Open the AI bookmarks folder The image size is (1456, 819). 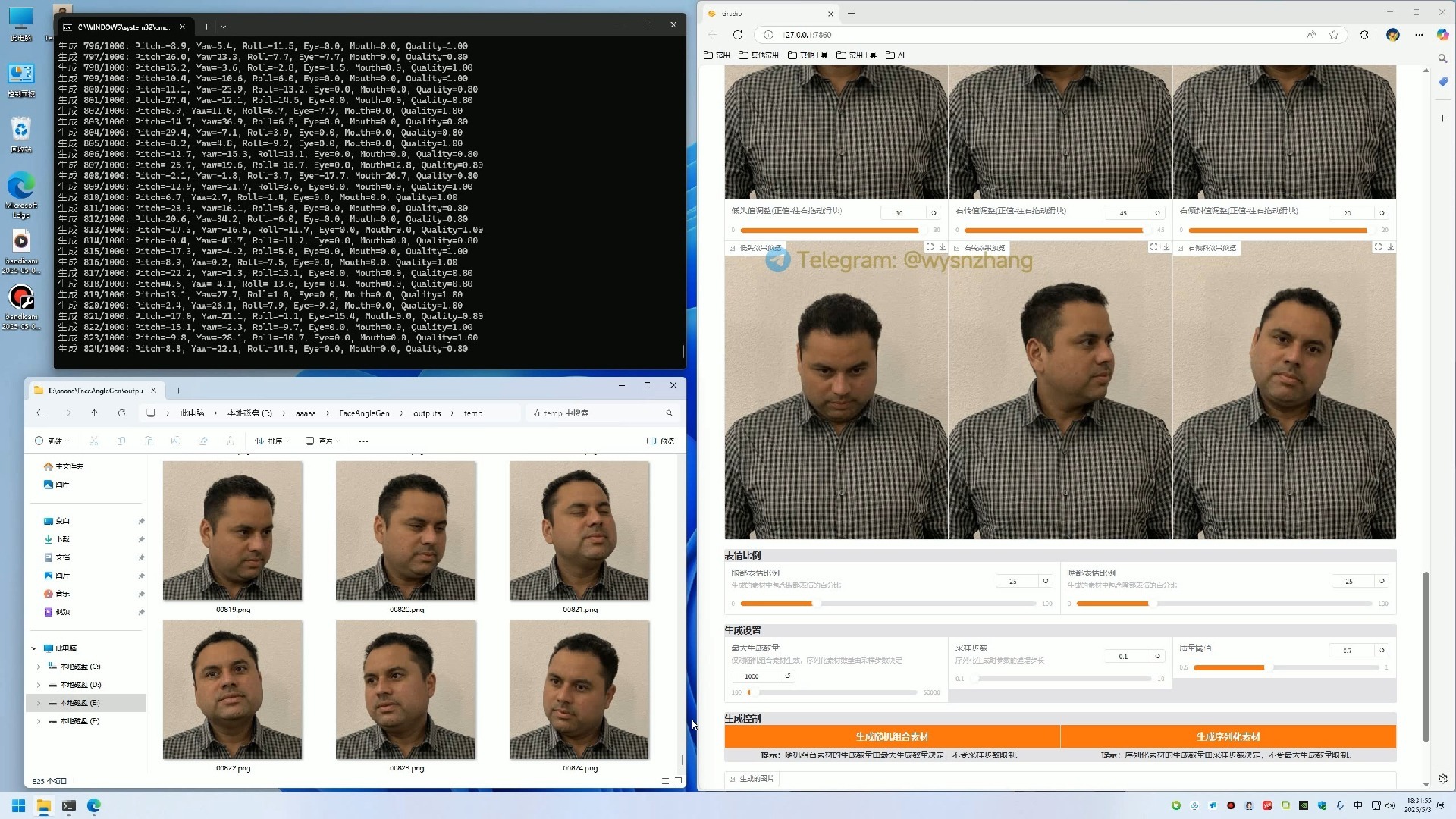[x=896, y=55]
